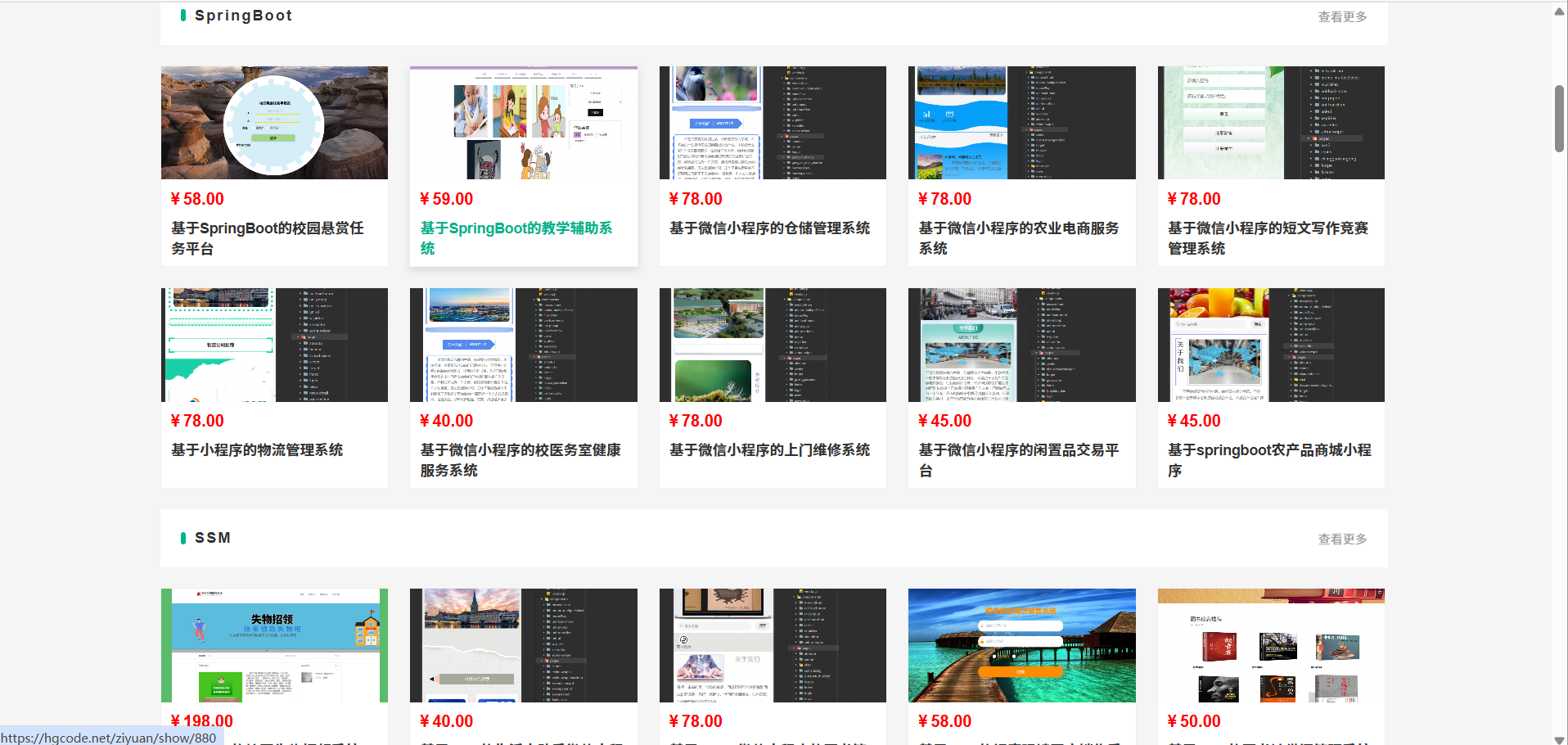Click title 基于微信小程序的短文写作竞赛管理系统
This screenshot has height=745, width=1568.
[x=1268, y=238]
